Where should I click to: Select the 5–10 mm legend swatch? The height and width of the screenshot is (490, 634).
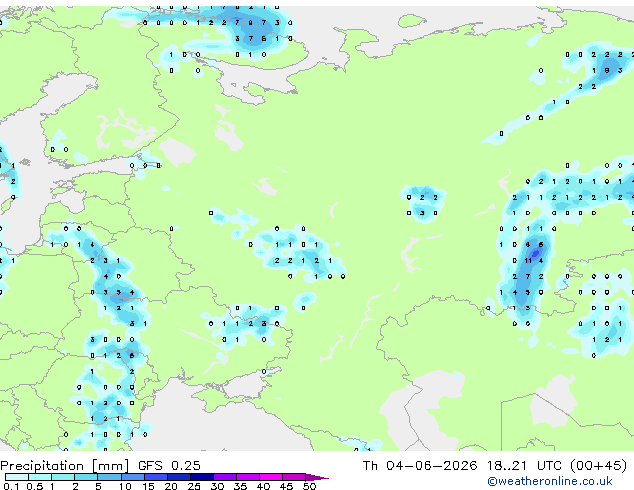[x=109, y=477]
